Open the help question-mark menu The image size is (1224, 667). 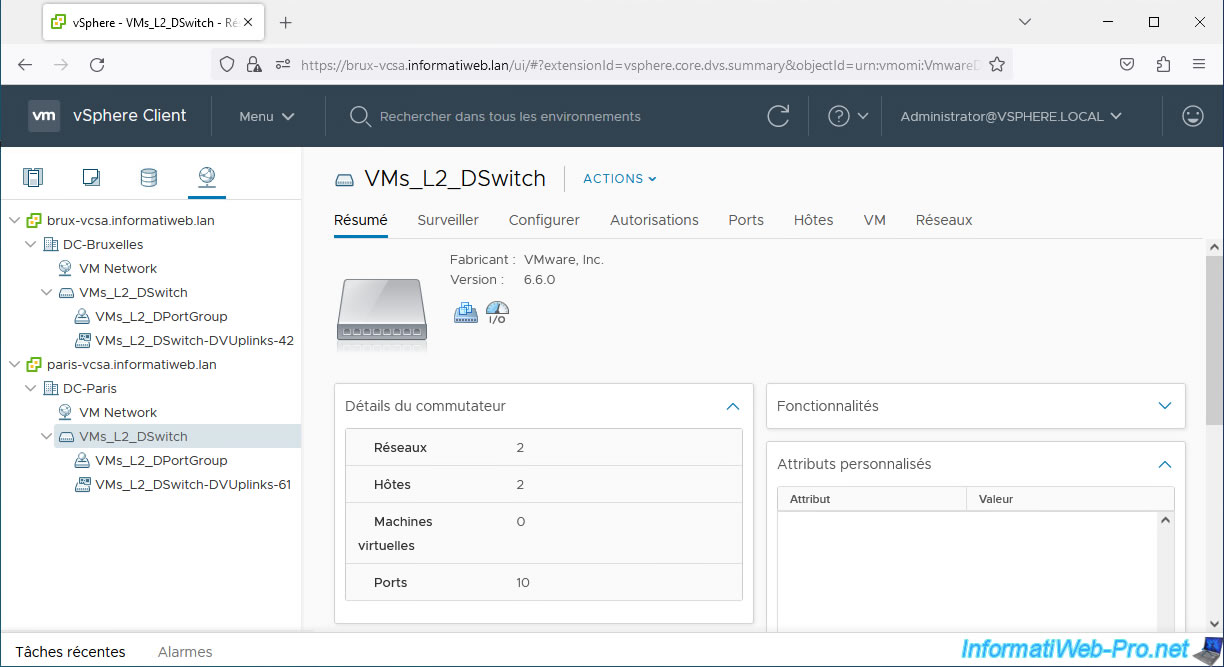[x=848, y=116]
